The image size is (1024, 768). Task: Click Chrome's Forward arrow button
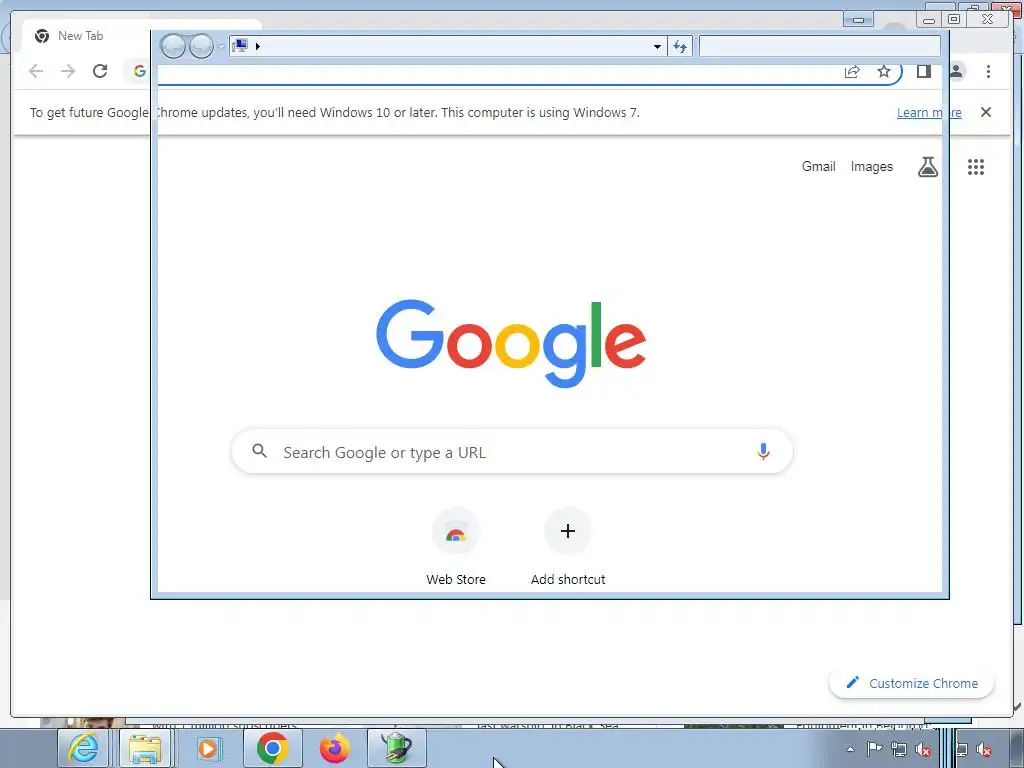click(68, 71)
